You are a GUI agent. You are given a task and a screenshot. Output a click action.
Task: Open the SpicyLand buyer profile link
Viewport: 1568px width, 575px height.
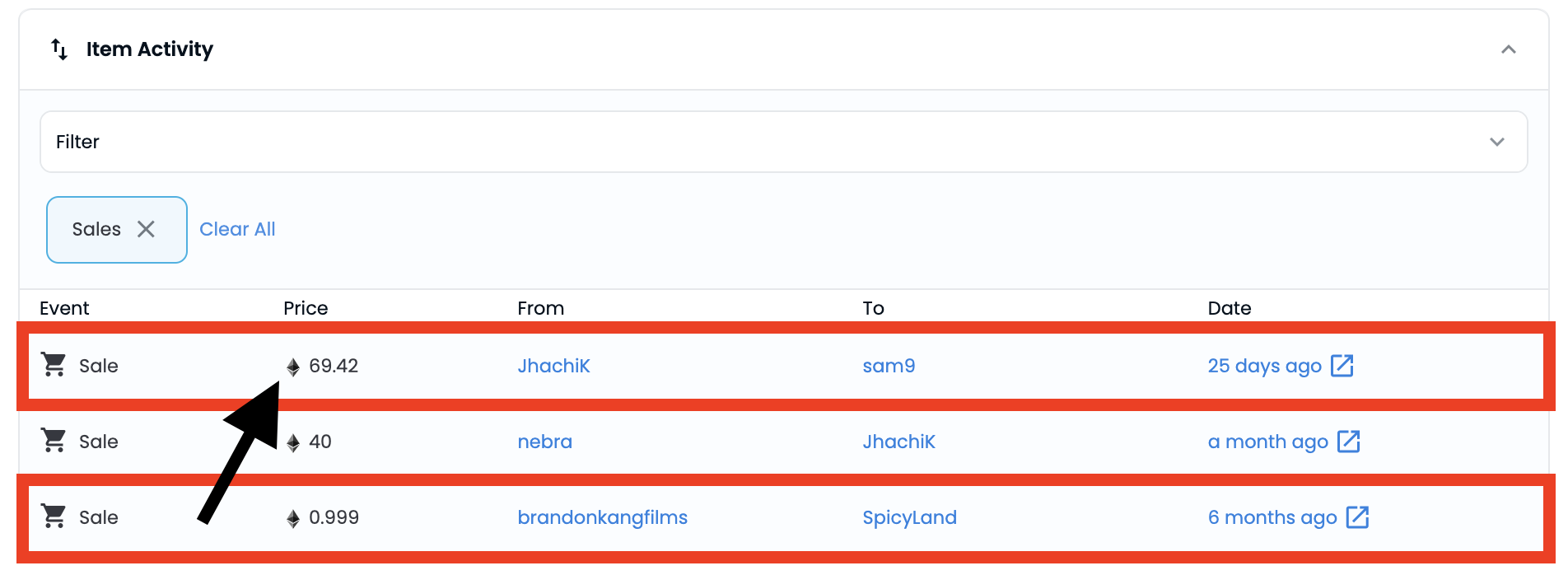pos(909,517)
